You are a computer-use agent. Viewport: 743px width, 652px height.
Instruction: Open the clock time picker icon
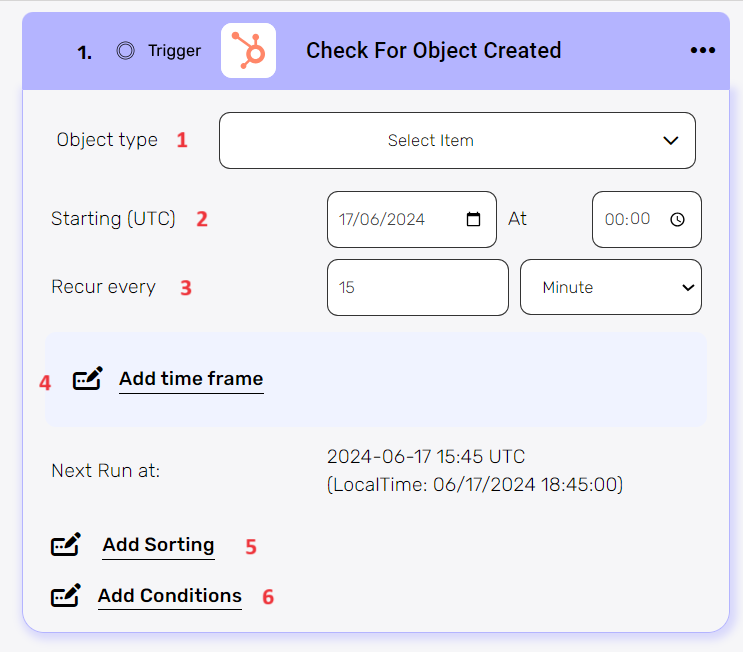coord(677,219)
